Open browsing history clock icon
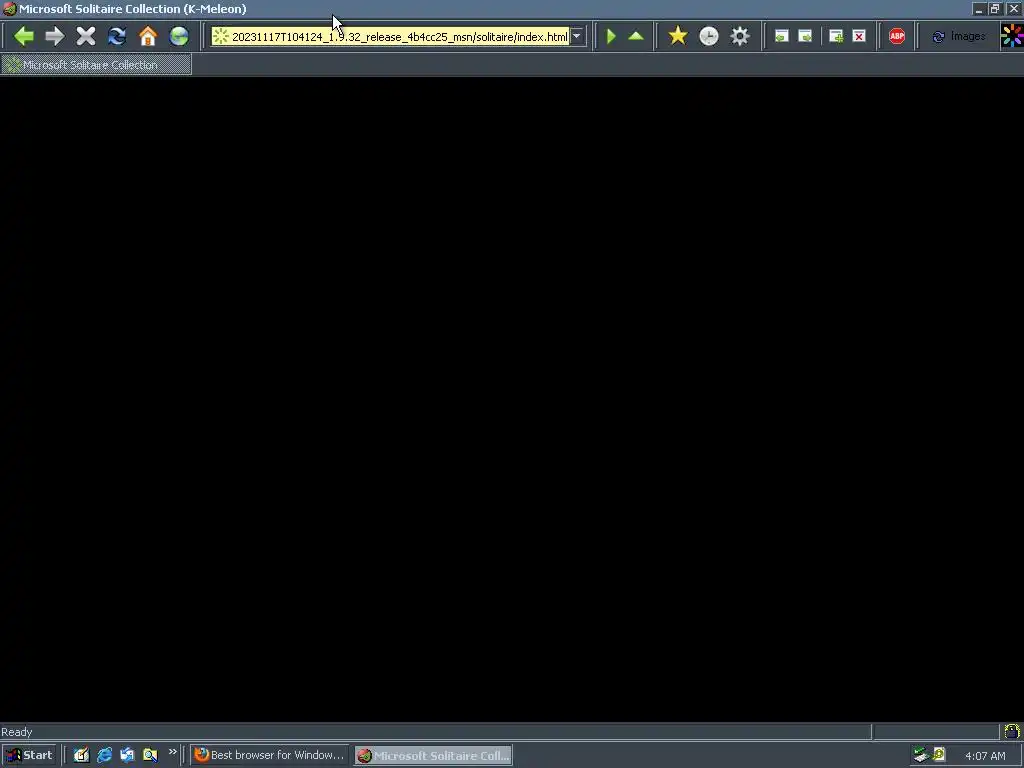The height and width of the screenshot is (768, 1024). click(709, 36)
